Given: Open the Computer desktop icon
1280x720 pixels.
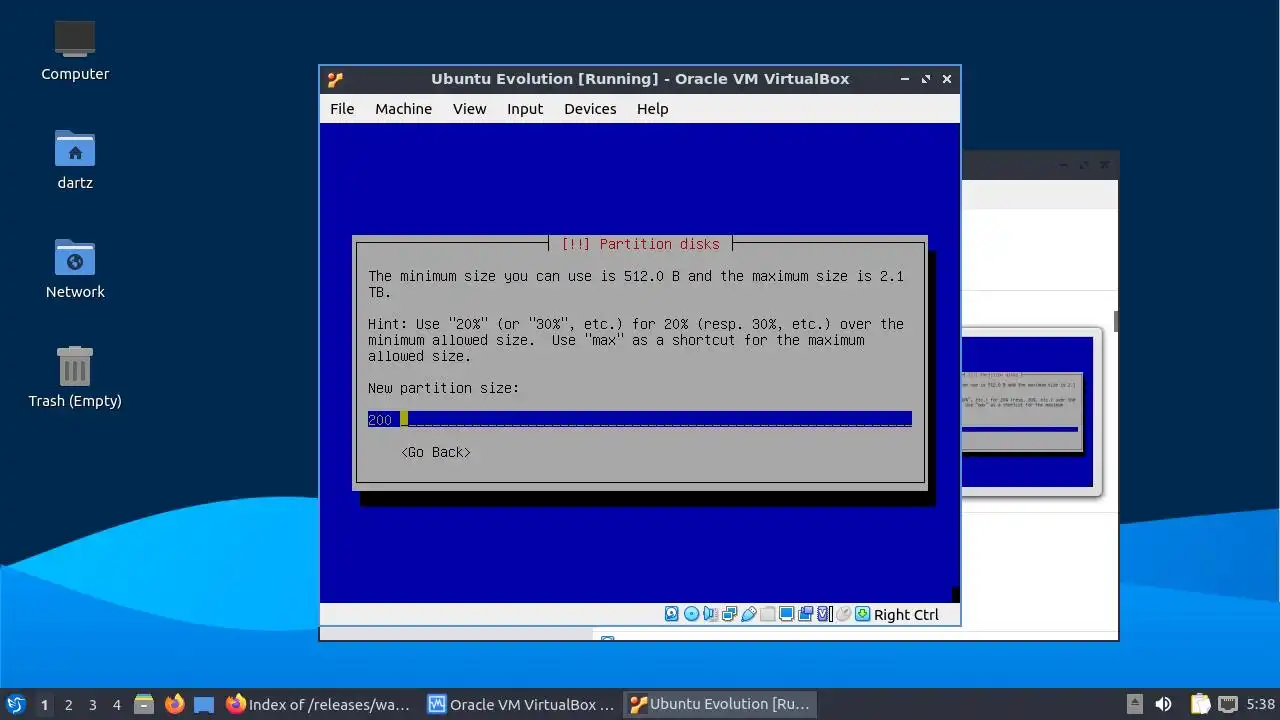Looking at the screenshot, I should click(75, 50).
